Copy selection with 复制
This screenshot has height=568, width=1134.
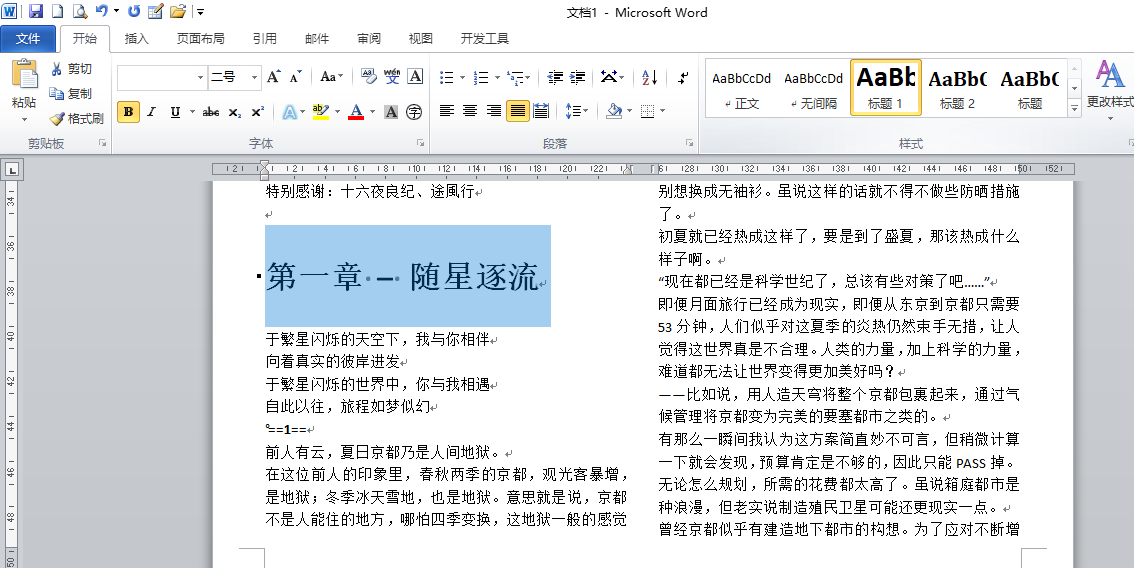click(x=71, y=93)
